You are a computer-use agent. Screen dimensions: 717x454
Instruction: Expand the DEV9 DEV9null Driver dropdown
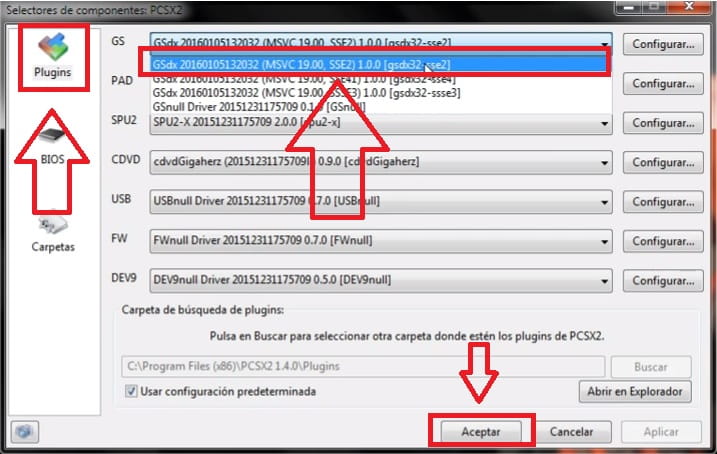click(x=380, y=280)
